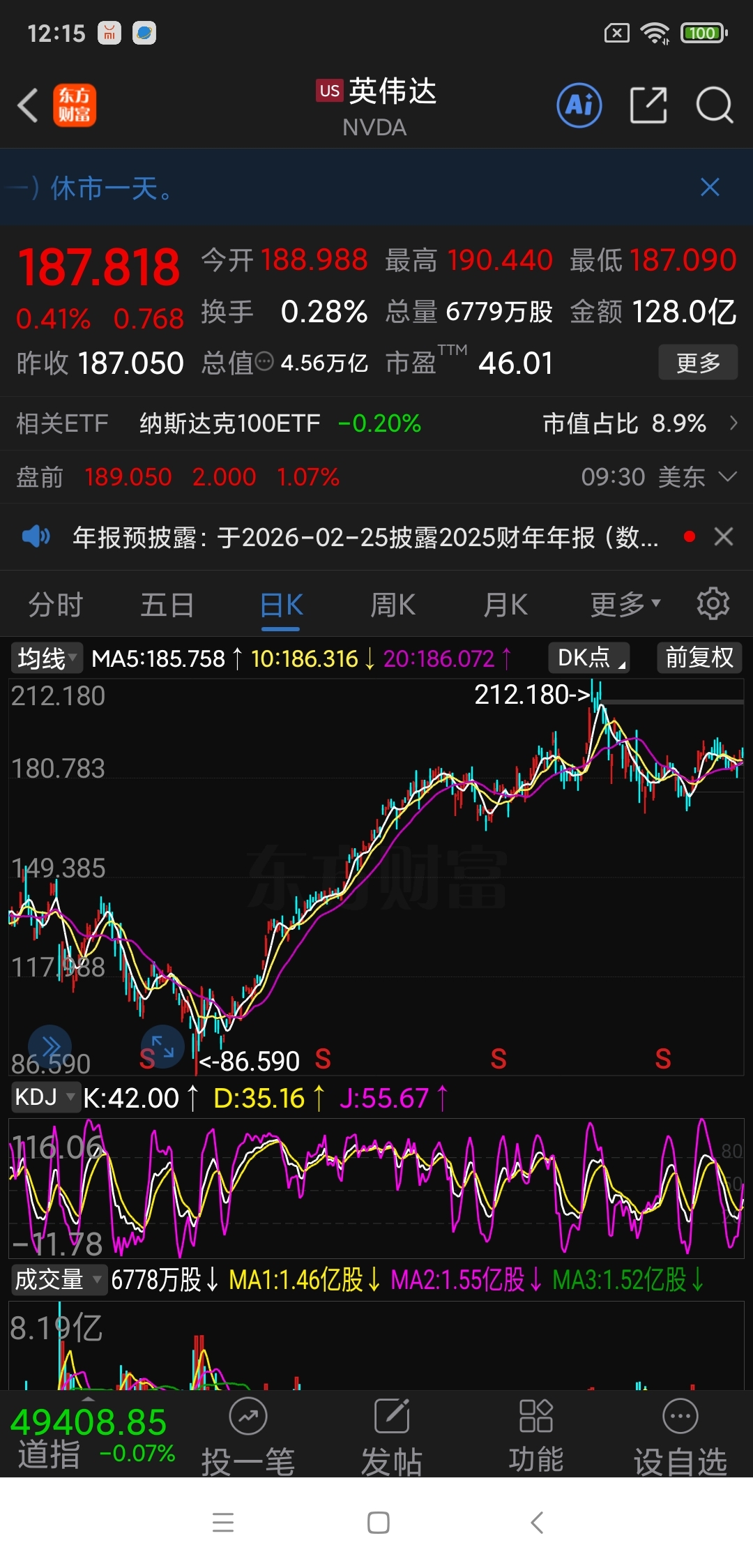The height and width of the screenshot is (1568, 753).
Task: Expand the 更多 chart period dropdown
Action: [x=625, y=605]
